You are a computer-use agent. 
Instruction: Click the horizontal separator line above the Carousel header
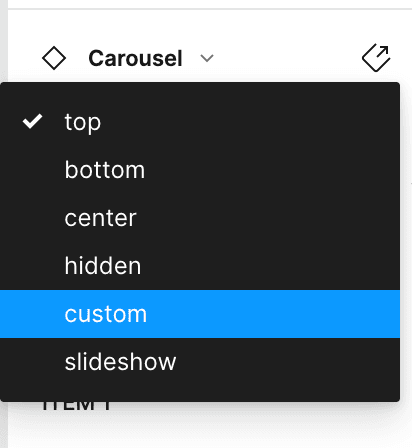(210, 9)
